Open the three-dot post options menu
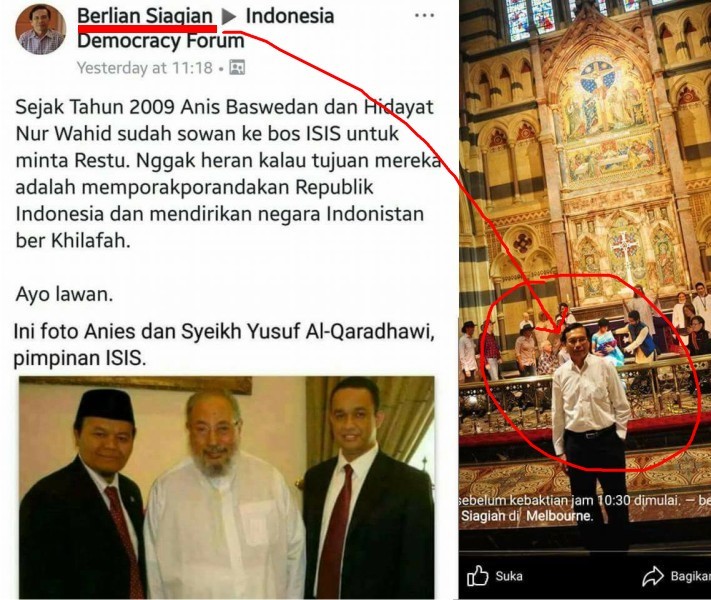The width and height of the screenshot is (711, 600). (x=424, y=16)
